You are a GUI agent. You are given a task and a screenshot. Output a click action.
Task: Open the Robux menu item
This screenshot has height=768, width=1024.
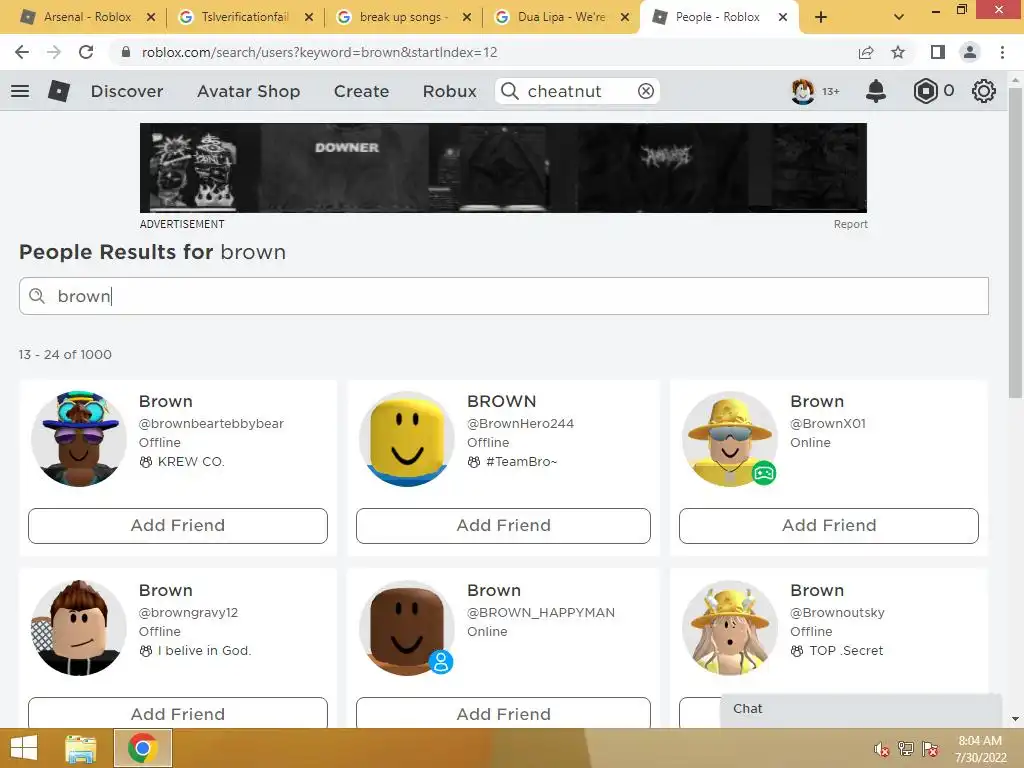tap(449, 91)
